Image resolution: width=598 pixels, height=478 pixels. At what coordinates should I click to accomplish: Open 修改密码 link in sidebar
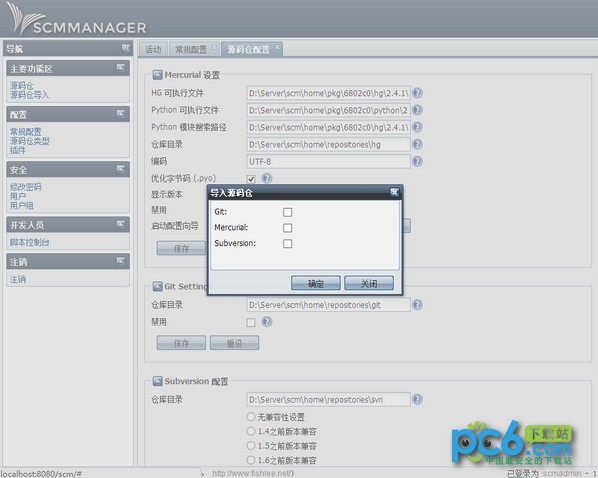coord(26,187)
